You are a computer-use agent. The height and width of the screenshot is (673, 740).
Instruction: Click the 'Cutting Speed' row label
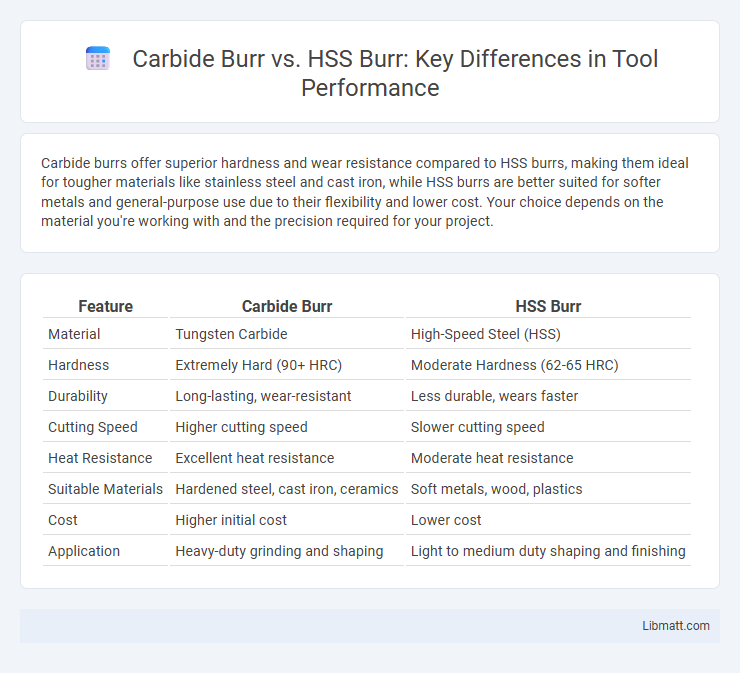(x=92, y=427)
